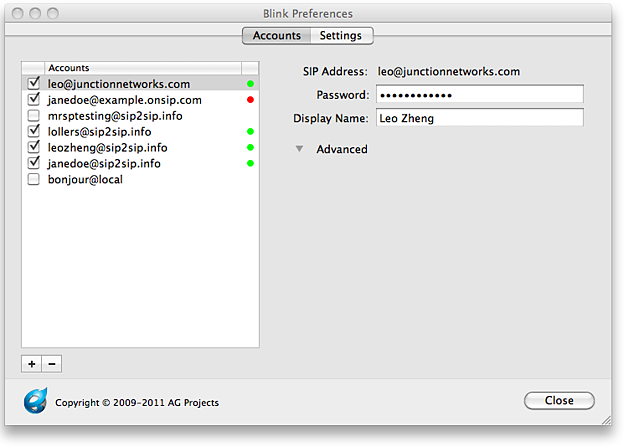Click green status dot for janedoe@sip2sip.info
This screenshot has height=447, width=629.
(250, 163)
